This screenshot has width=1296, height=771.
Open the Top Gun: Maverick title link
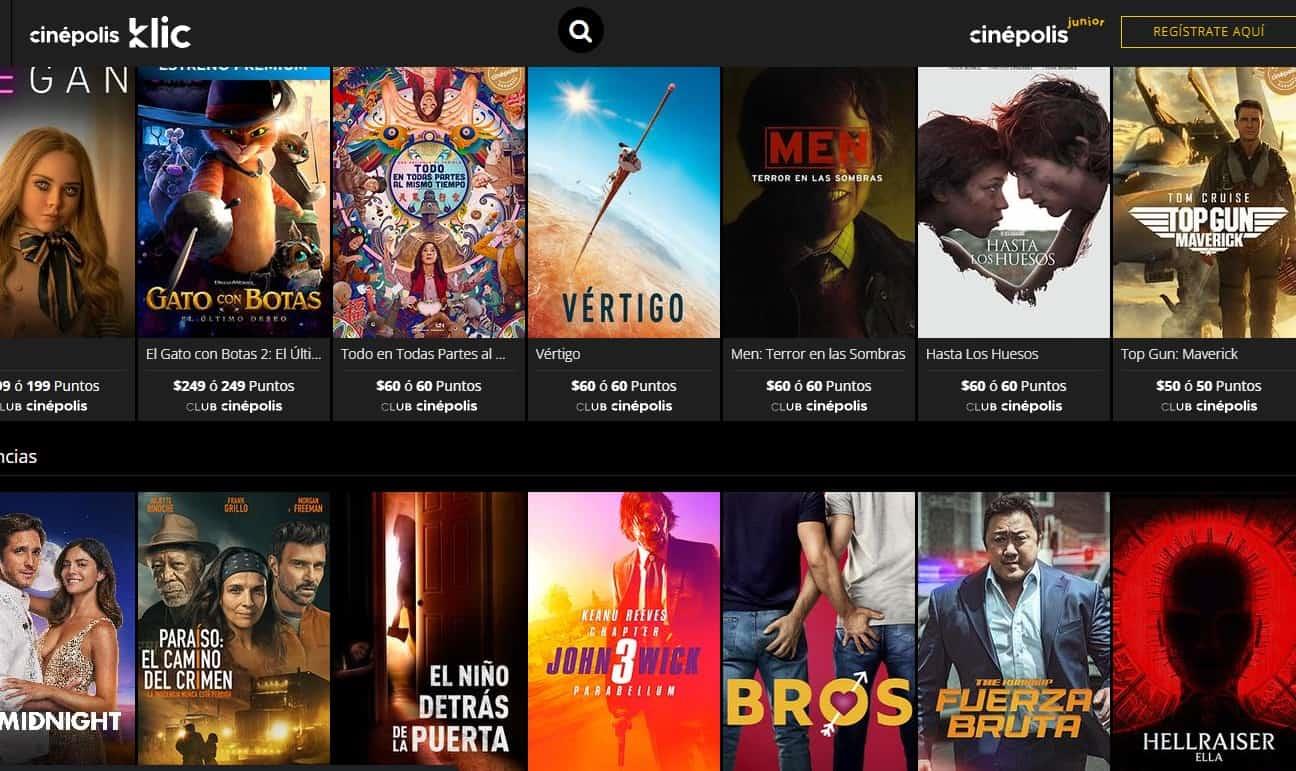(x=1179, y=354)
